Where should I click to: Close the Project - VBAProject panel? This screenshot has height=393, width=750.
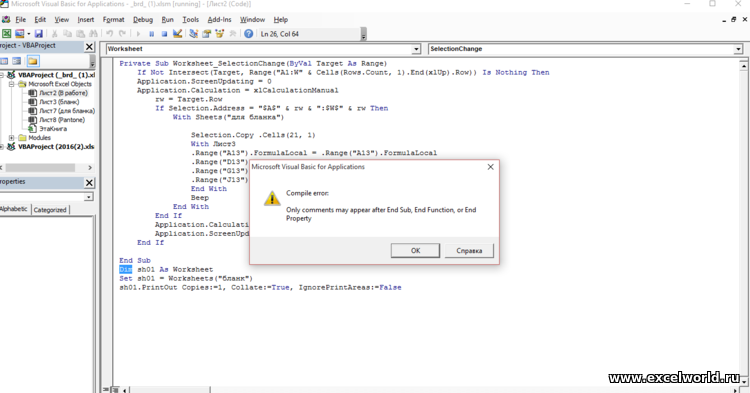[x=89, y=46]
